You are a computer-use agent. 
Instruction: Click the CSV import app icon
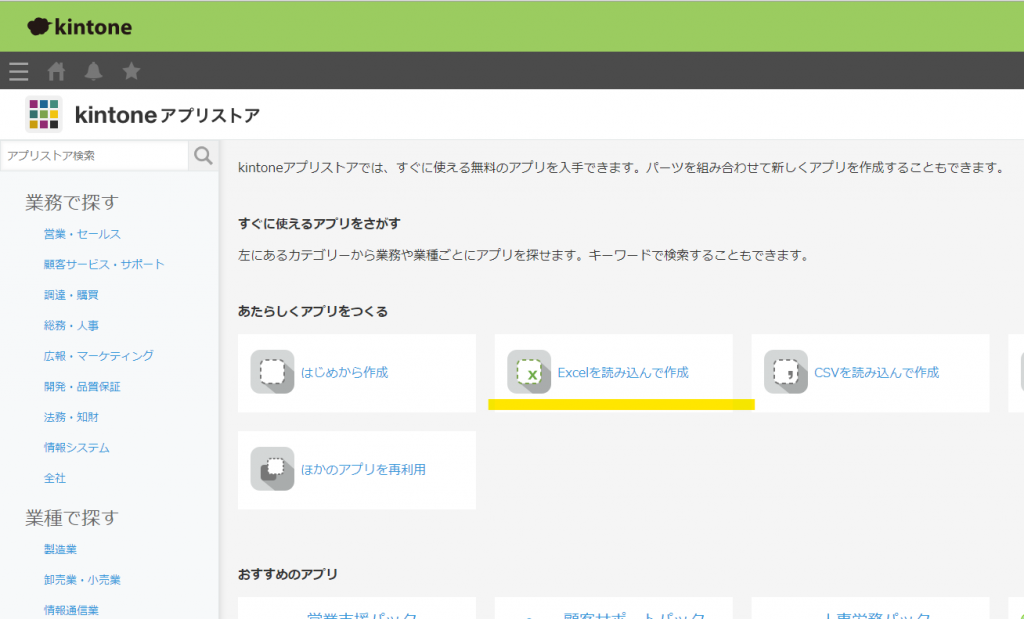786,372
